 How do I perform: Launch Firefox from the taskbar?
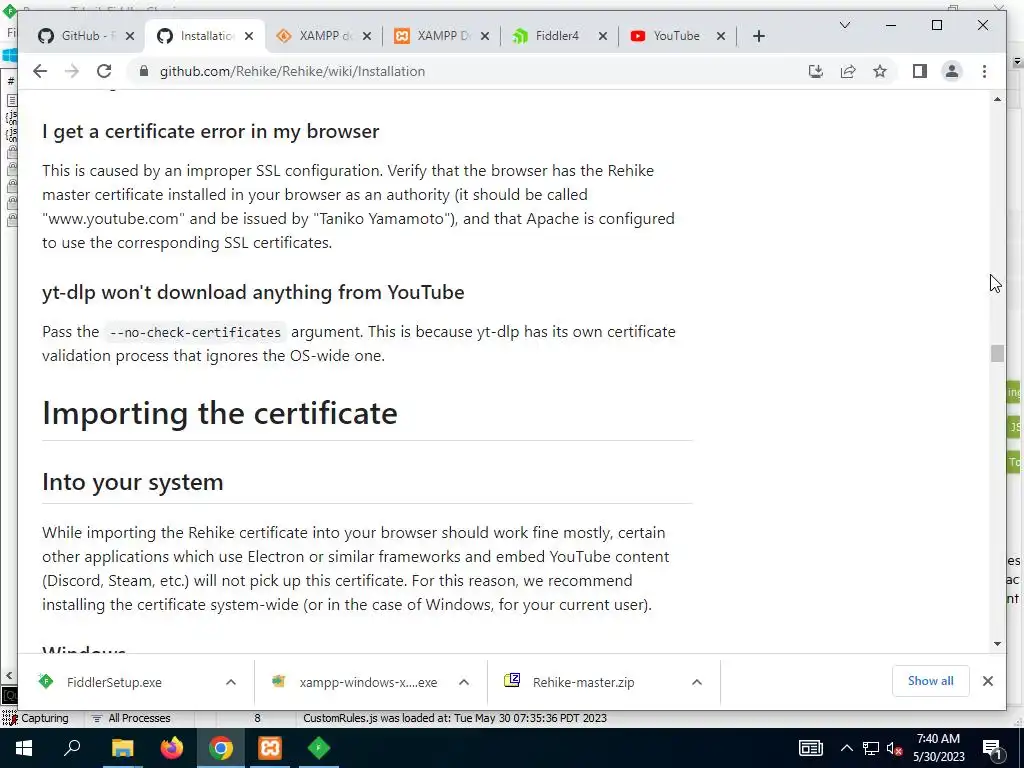click(172, 748)
